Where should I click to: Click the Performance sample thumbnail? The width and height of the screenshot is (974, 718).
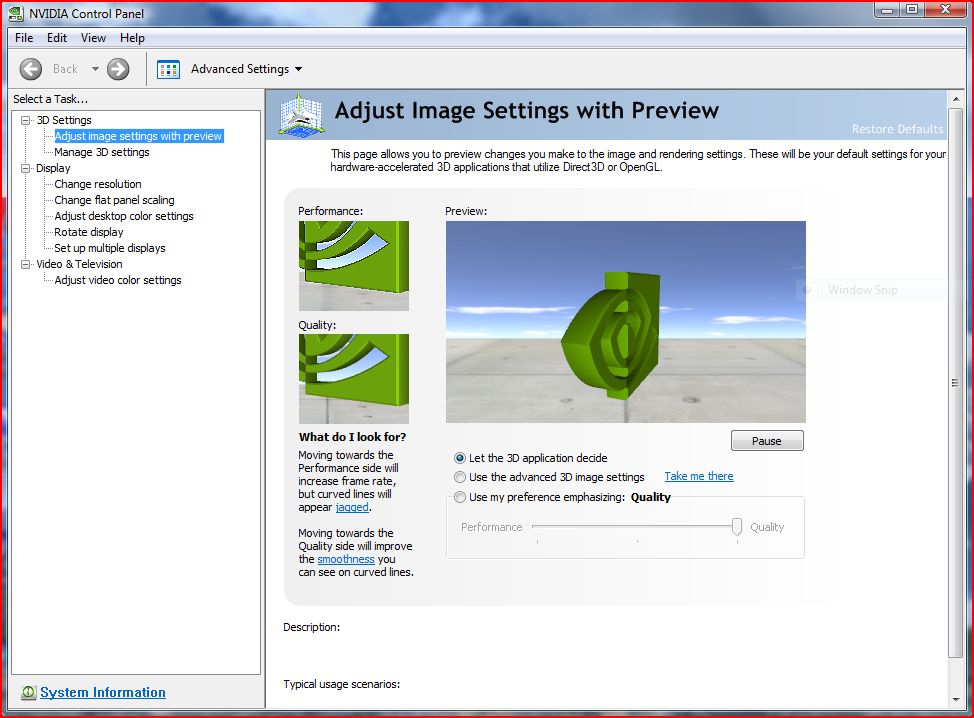354,266
